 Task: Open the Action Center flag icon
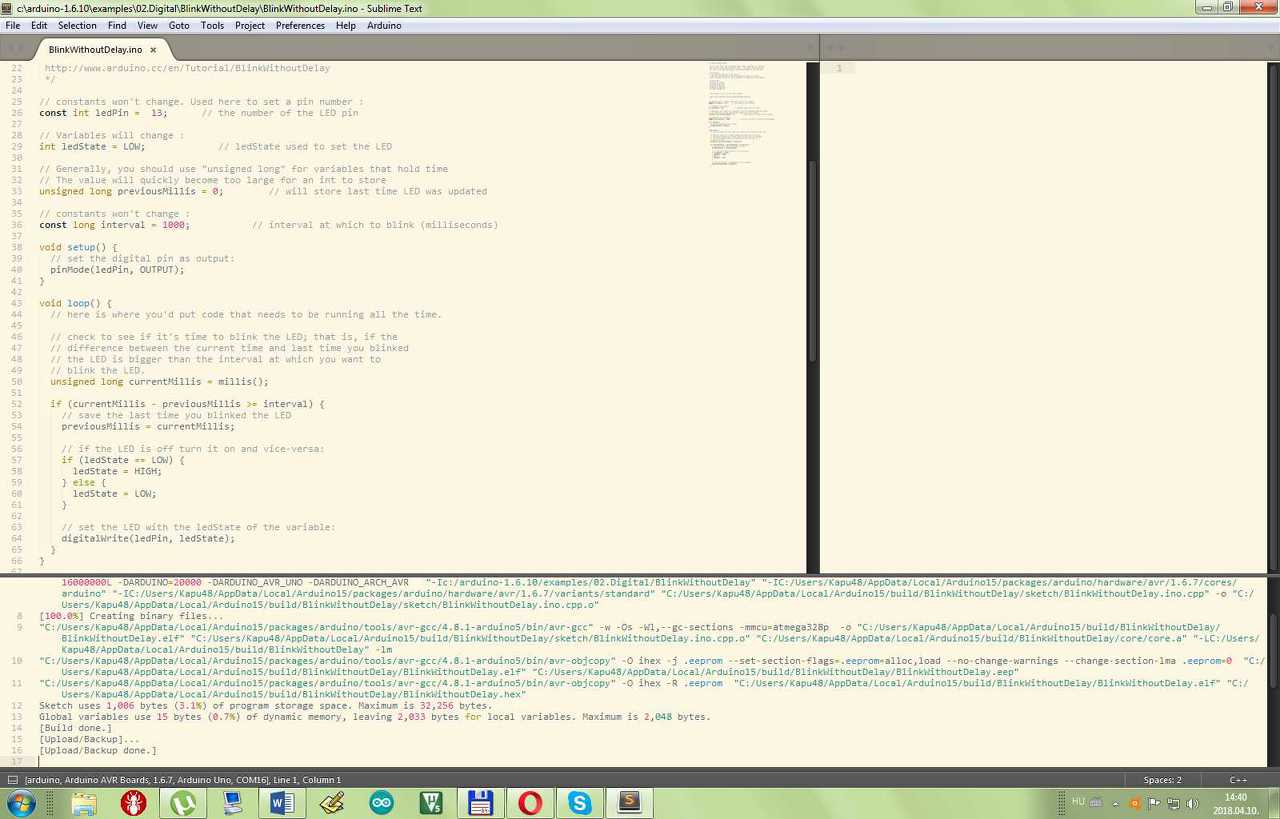1154,803
